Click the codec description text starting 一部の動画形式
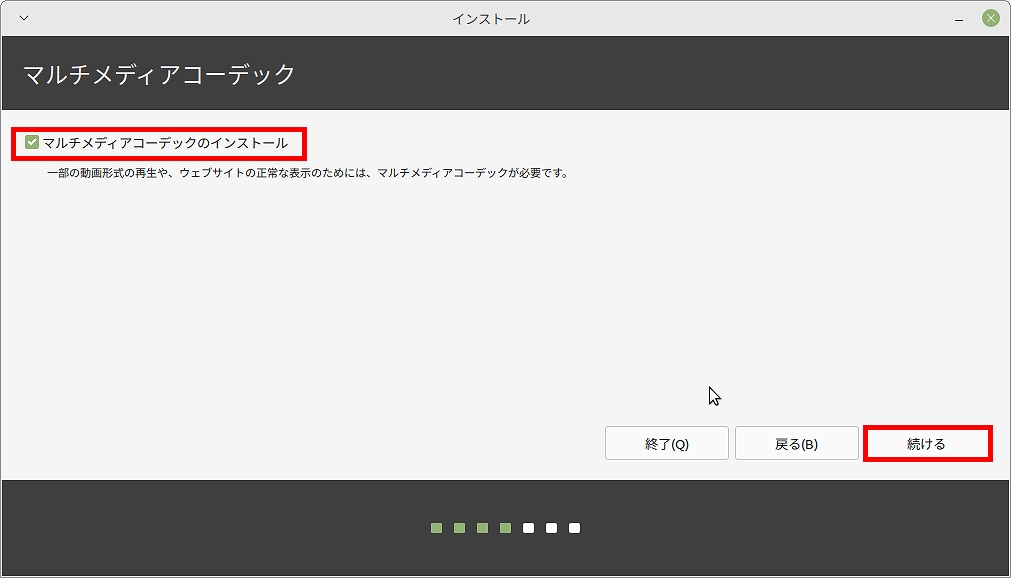The width and height of the screenshot is (1011, 578). (308, 174)
